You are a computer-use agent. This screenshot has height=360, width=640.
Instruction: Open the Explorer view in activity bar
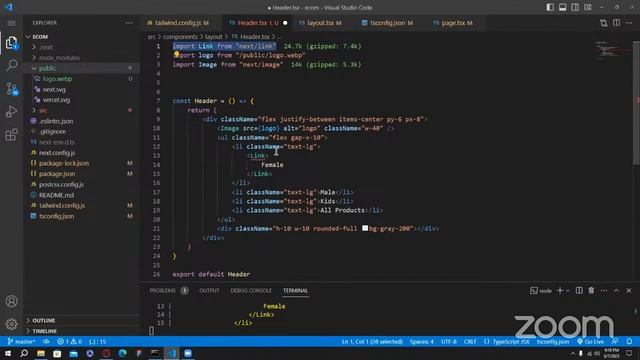pyautogui.click(x=11, y=42)
